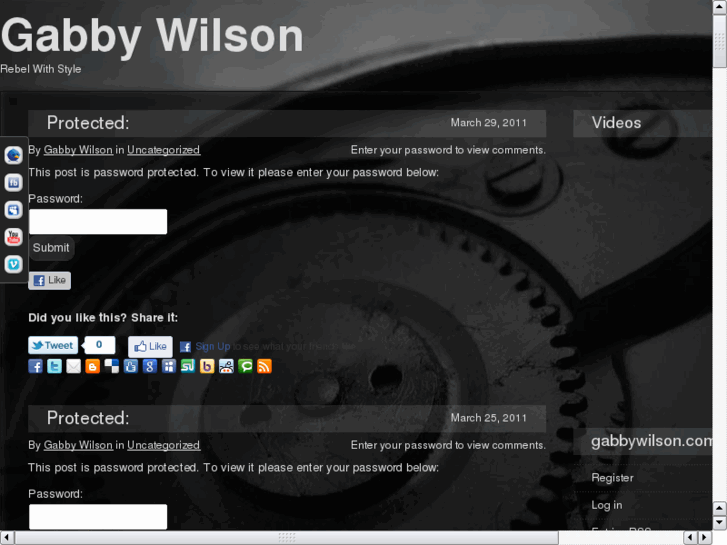This screenshot has height=545, width=727.
Task: Click horizontal scrollbar left arrow at far left
Action: pos(7,538)
